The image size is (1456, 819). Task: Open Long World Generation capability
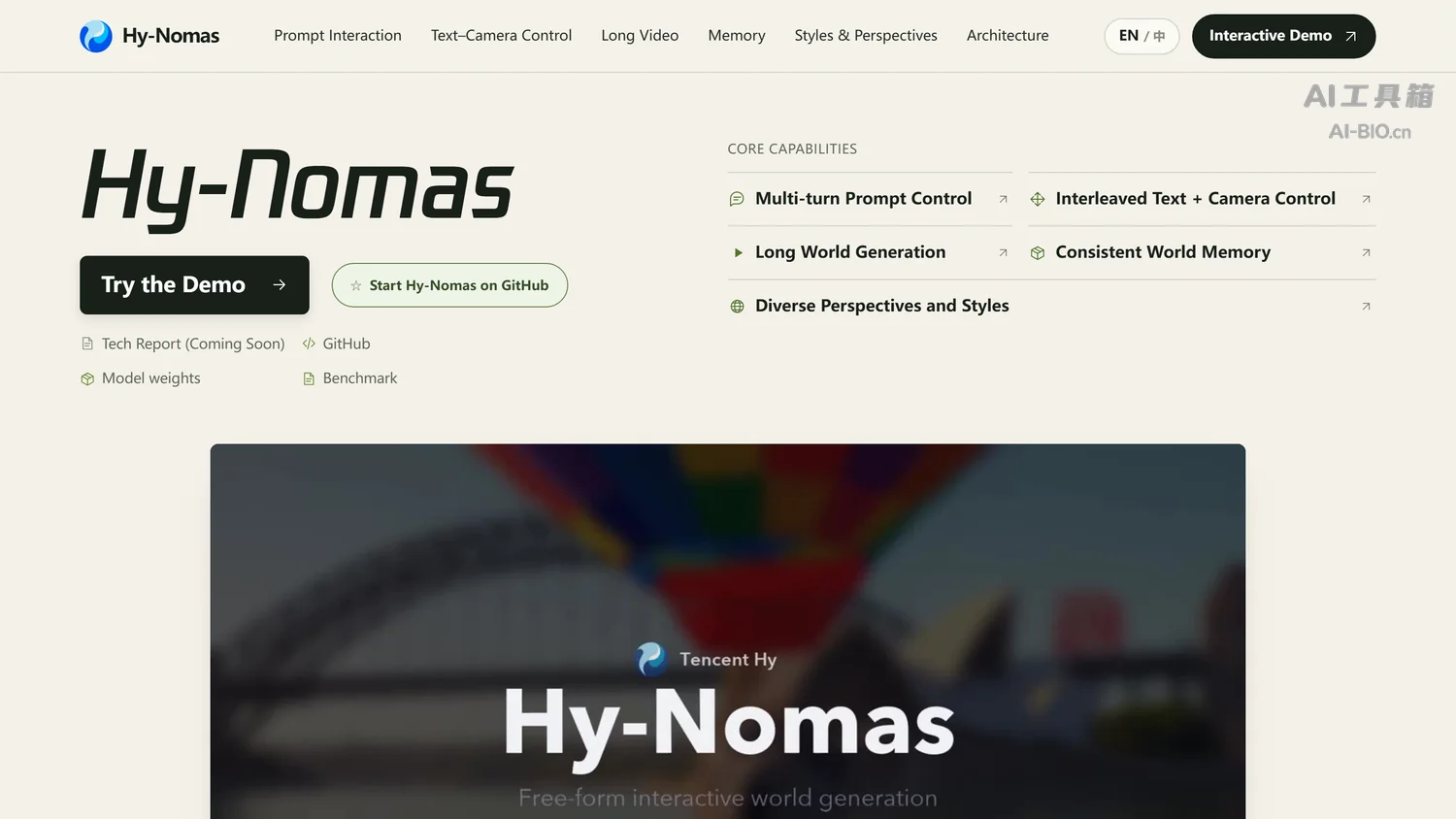870,252
